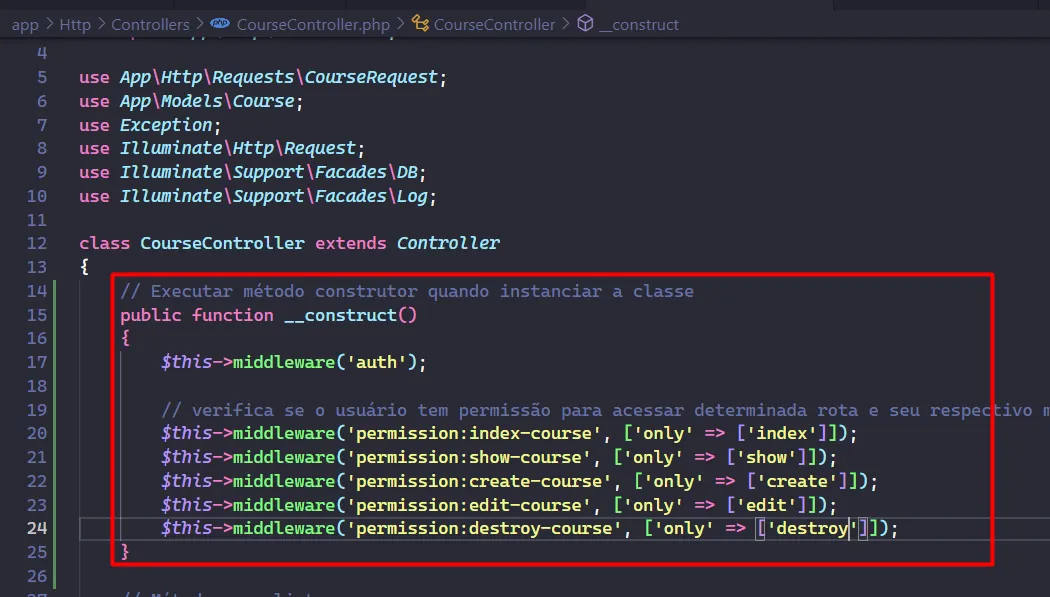The width and height of the screenshot is (1050, 597).
Task: Select the CourseController.php breadcrumb file name
Action: pyautogui.click(x=313, y=24)
